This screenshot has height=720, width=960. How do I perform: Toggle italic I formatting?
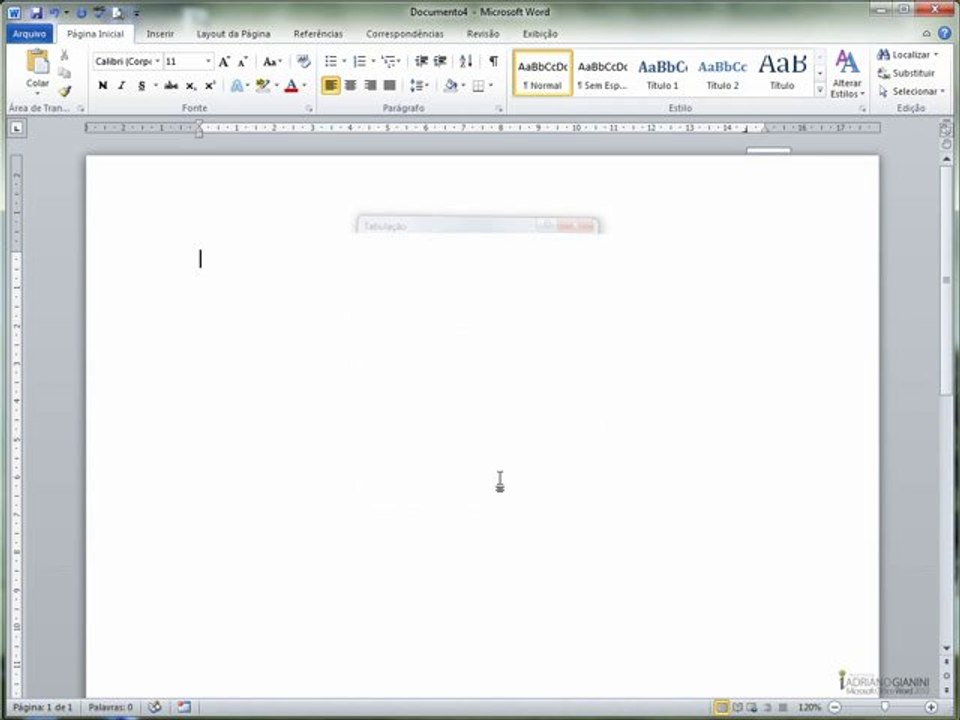(122, 86)
